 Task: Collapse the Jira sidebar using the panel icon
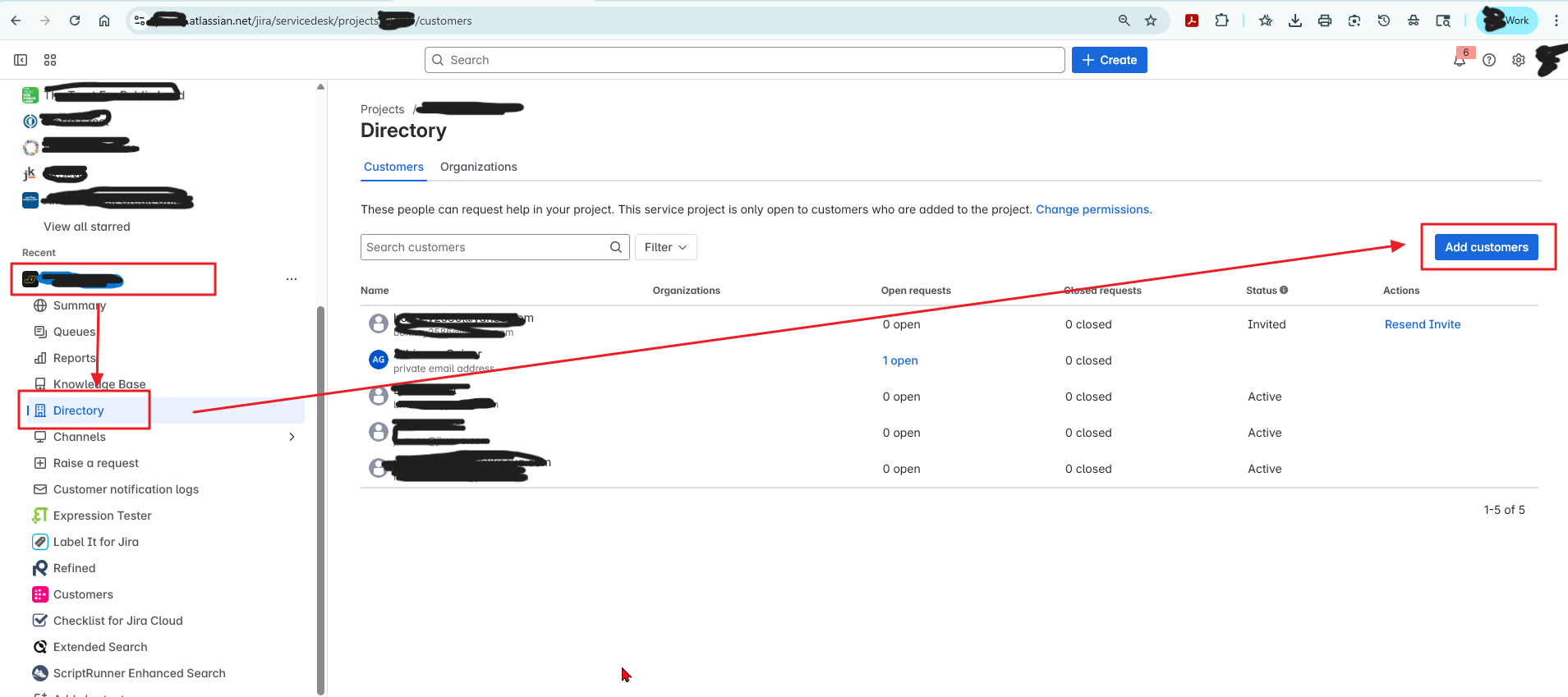21,60
